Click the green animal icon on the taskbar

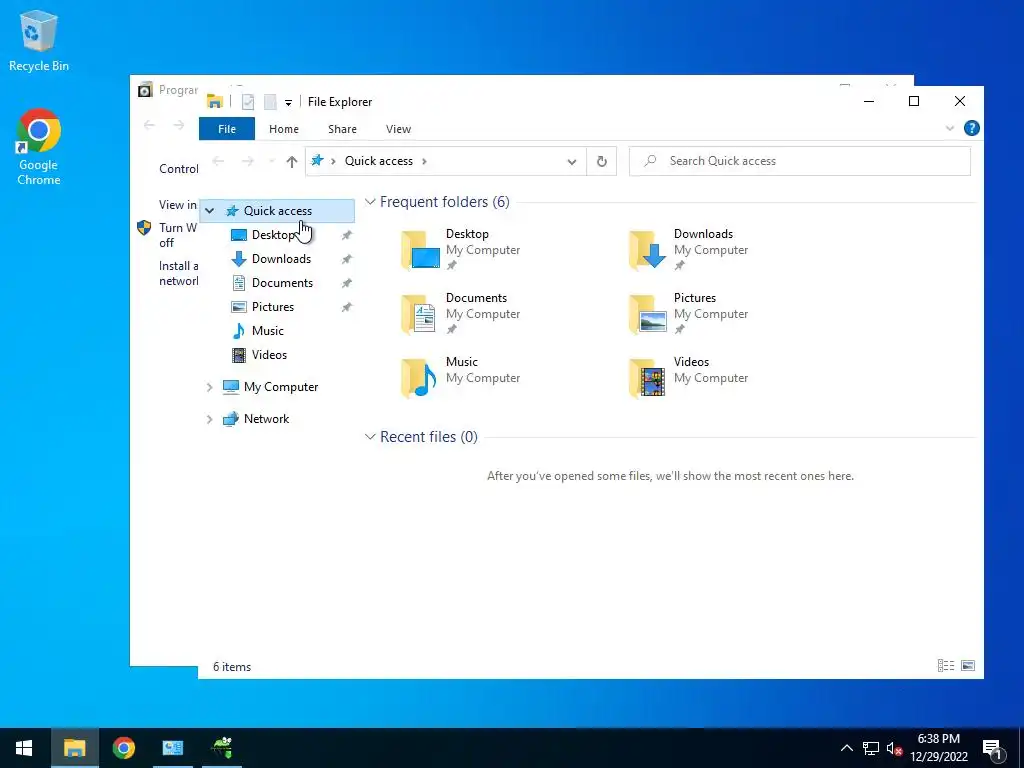coord(222,748)
